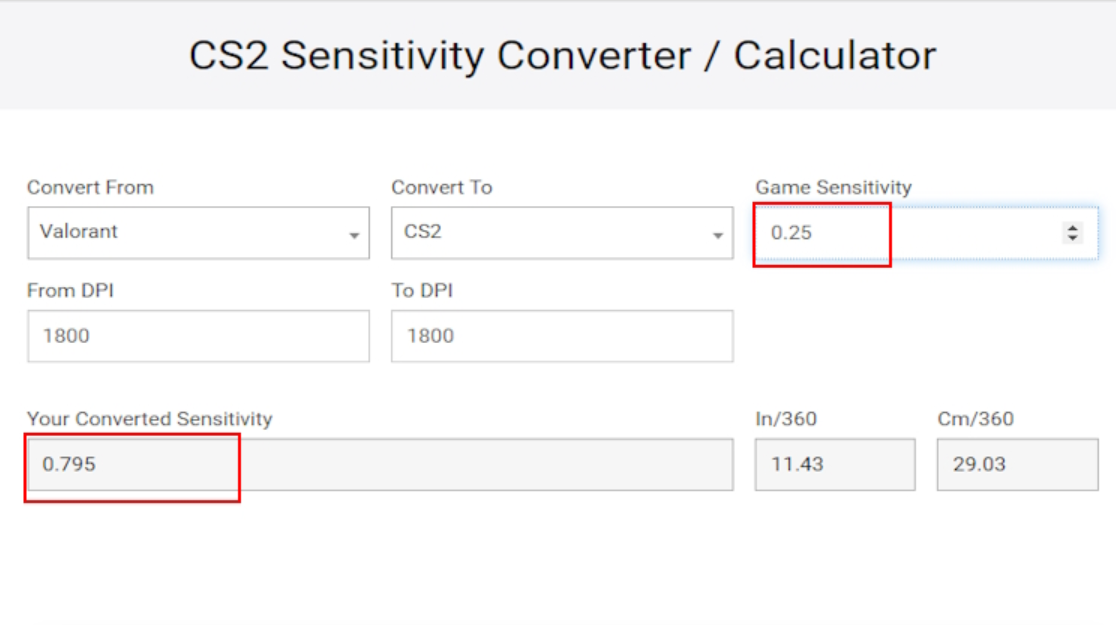
Task: Click the CS2 Sensitivity Converter heading
Action: click(x=562, y=56)
